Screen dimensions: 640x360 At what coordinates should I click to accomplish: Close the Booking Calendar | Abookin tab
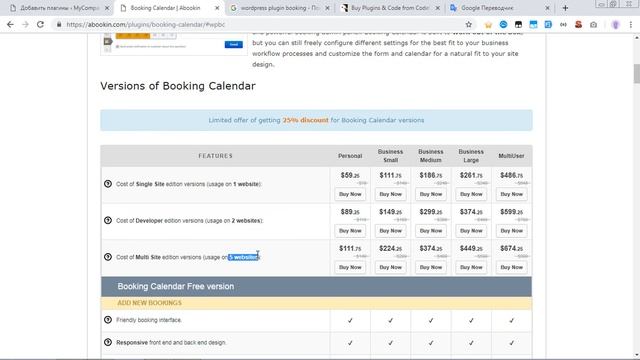point(217,8)
